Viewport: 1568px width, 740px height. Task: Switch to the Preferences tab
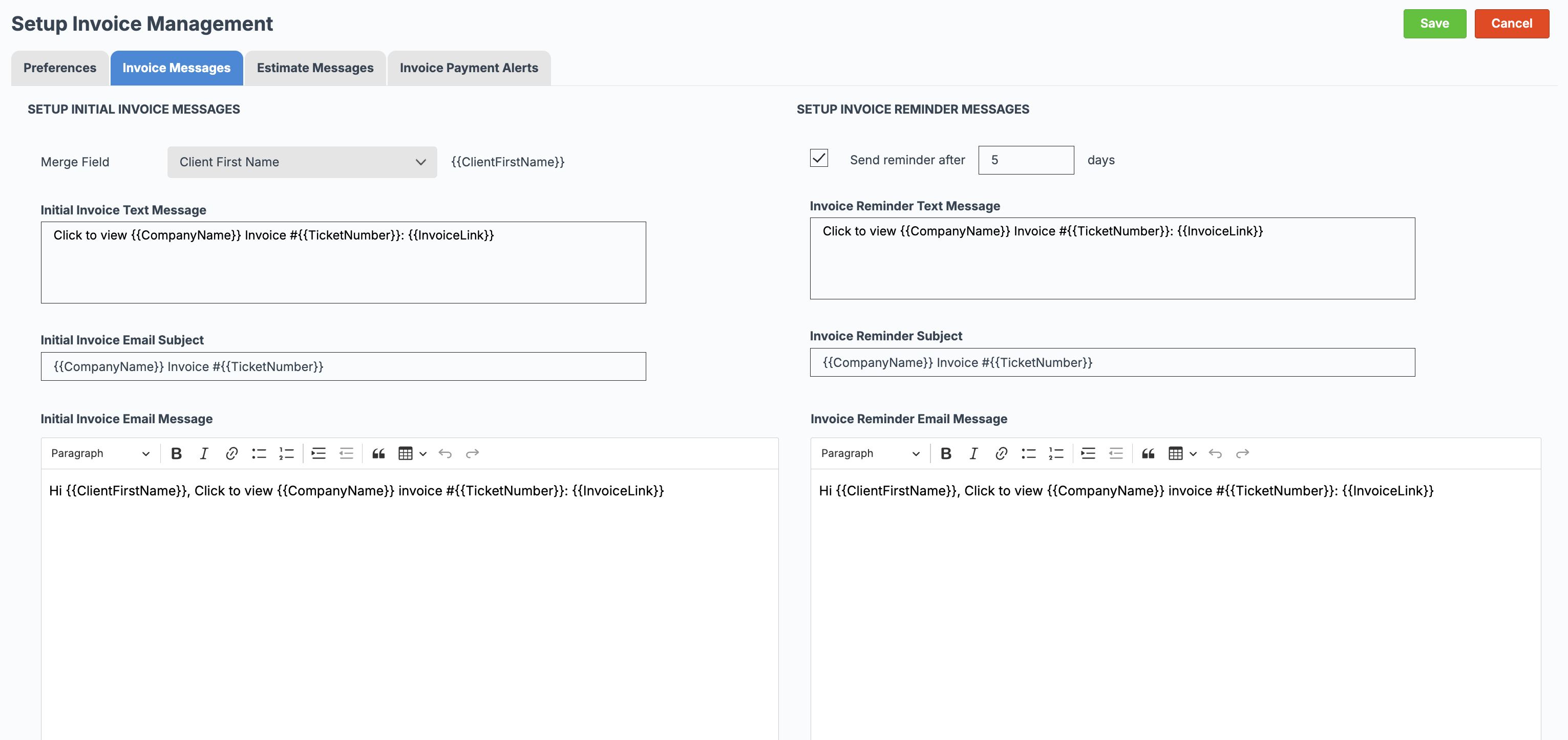tap(59, 68)
